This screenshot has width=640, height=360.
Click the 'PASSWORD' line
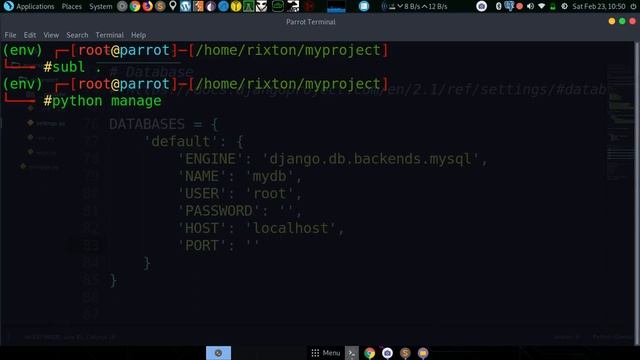coord(240,211)
